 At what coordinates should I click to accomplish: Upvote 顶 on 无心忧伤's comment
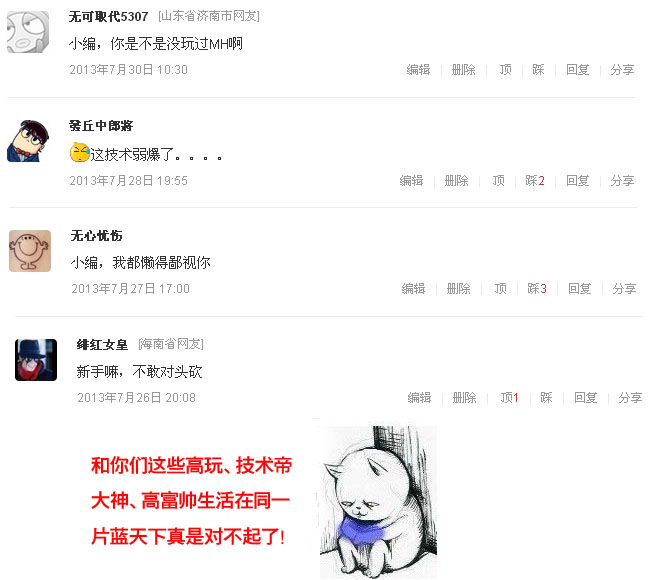click(x=500, y=289)
